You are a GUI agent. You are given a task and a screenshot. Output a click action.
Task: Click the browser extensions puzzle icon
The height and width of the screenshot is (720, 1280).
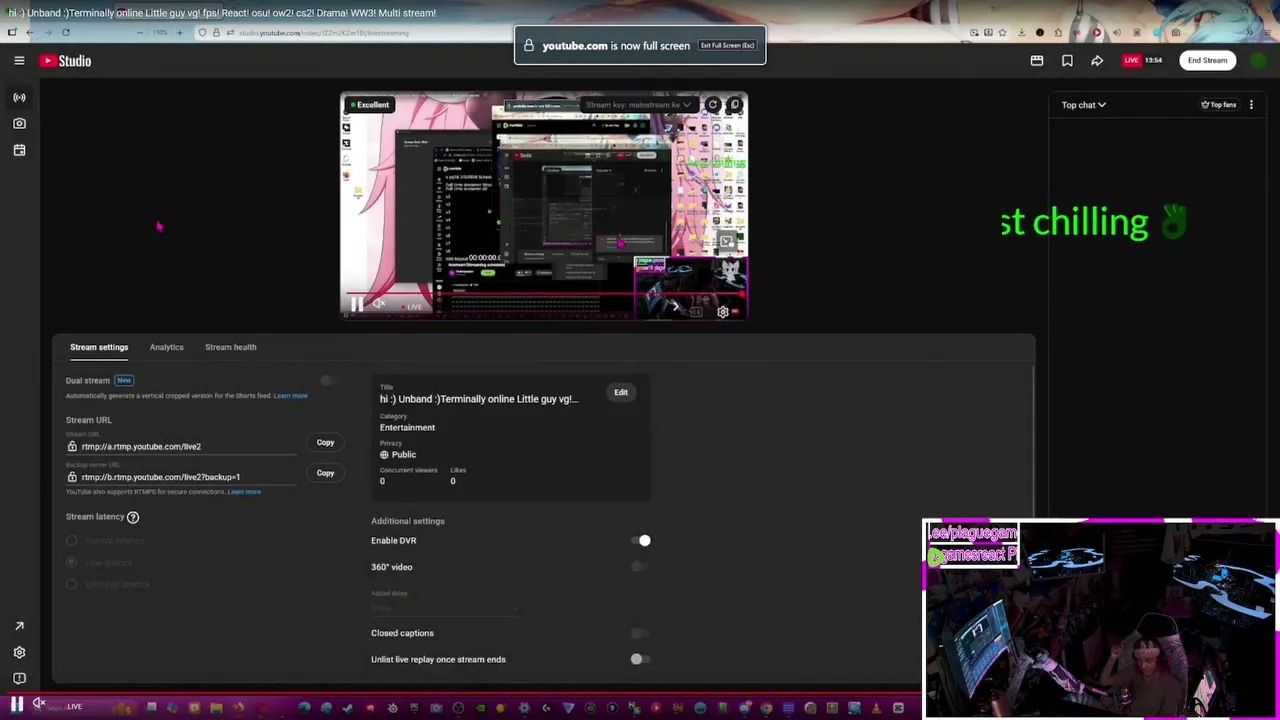pyautogui.click(x=1058, y=32)
